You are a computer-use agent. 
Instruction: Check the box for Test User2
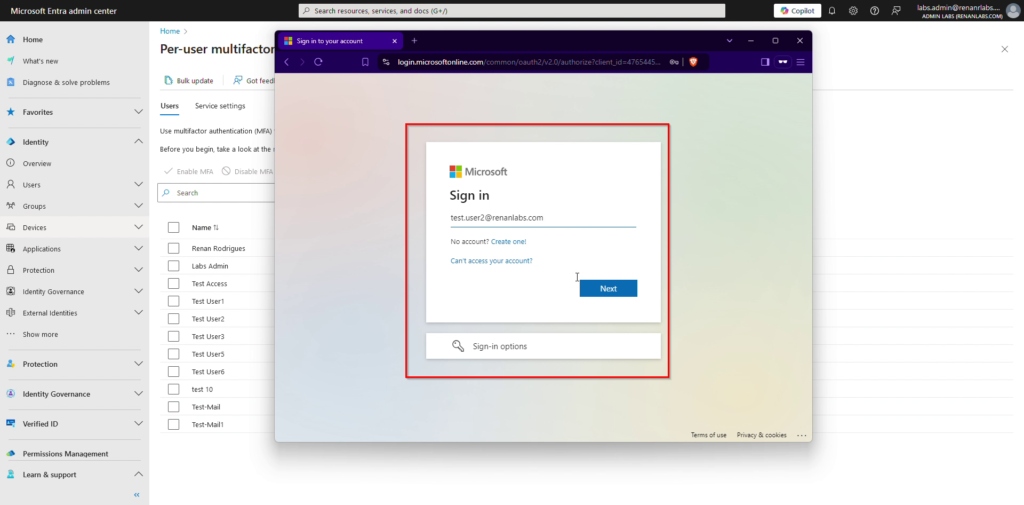coord(173,319)
